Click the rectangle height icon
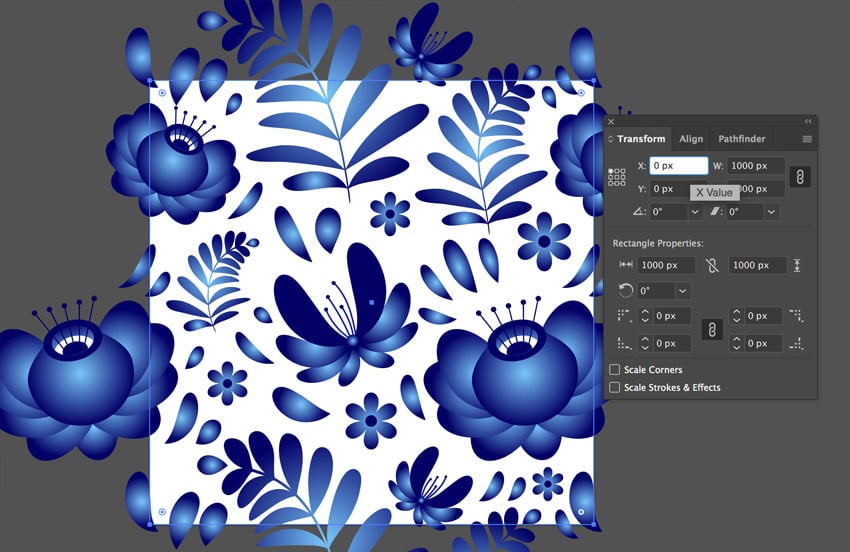Image resolution: width=850 pixels, height=552 pixels. click(797, 265)
